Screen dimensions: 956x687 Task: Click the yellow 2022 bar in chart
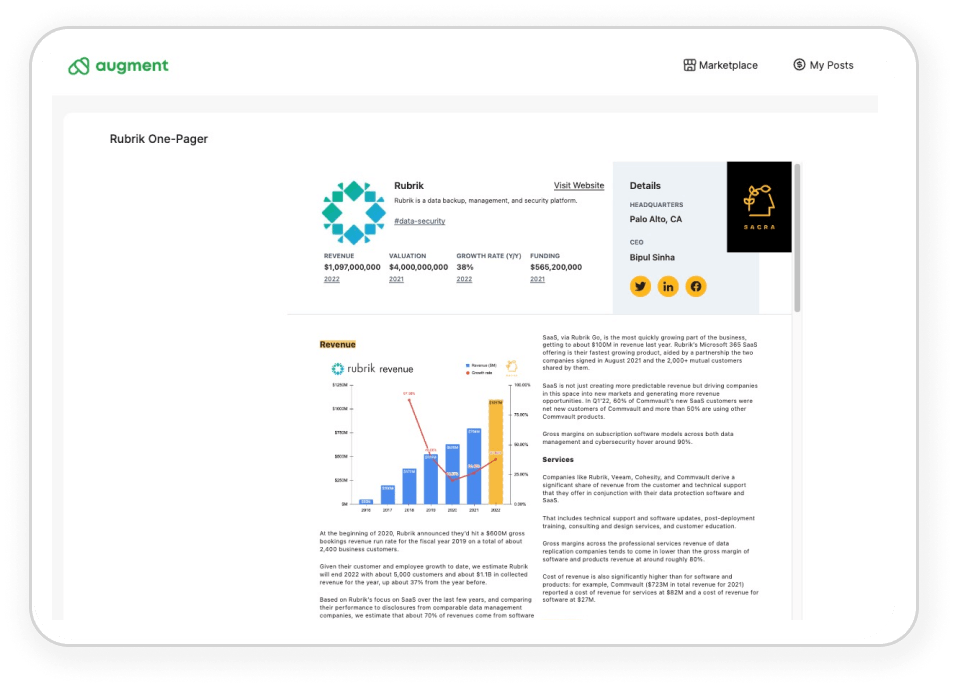[496, 452]
